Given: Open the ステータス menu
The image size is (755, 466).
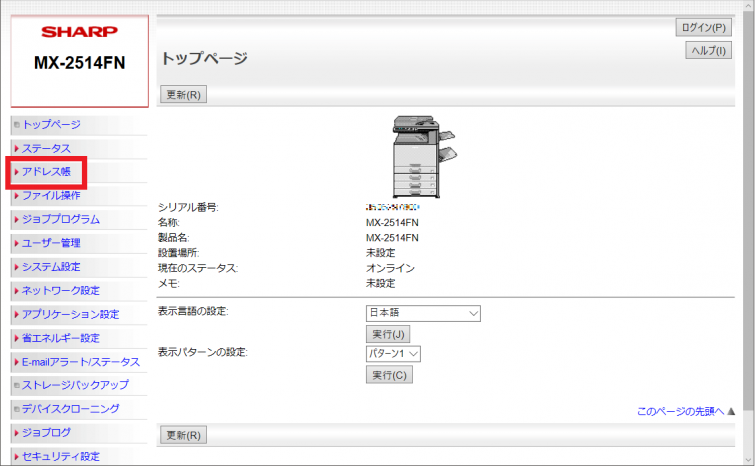Looking at the screenshot, I should pos(46,148).
